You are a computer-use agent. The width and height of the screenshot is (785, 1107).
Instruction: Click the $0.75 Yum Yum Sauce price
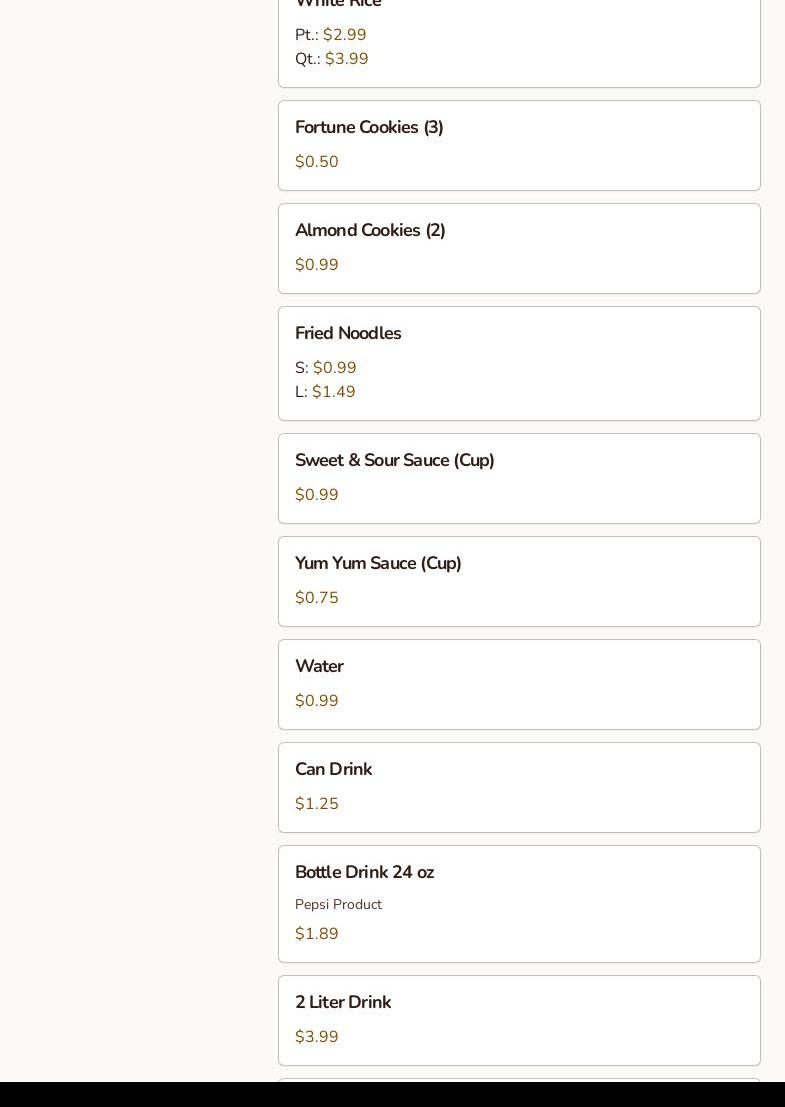click(x=317, y=598)
